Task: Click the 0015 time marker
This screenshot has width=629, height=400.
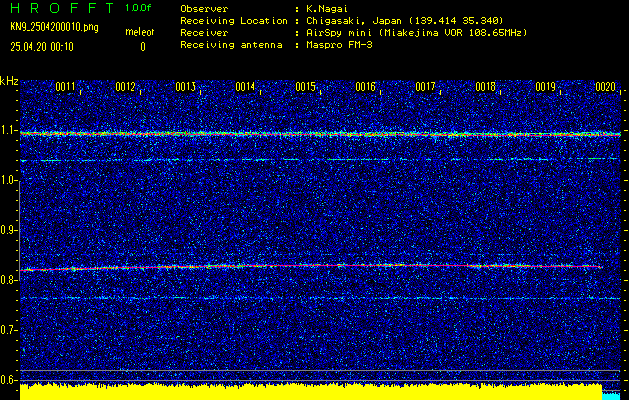Action: pos(305,87)
